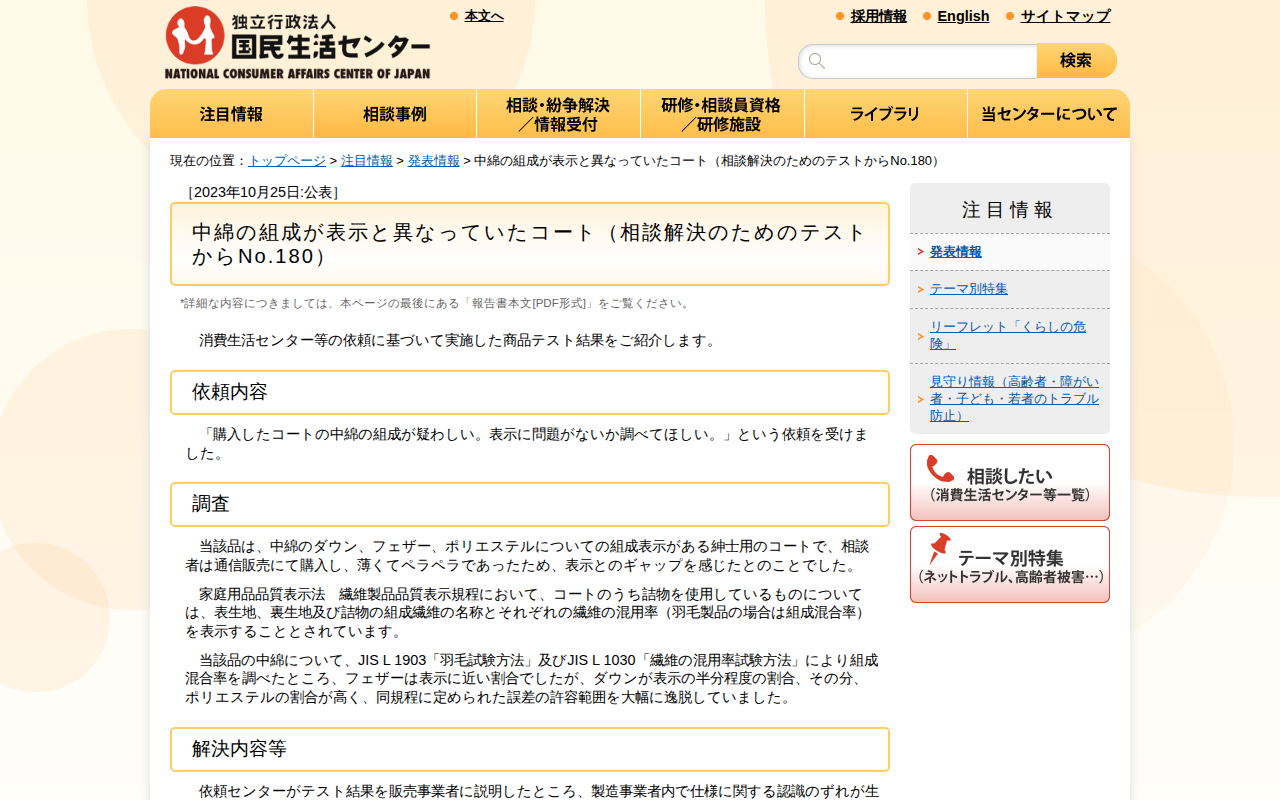The image size is (1280, 800).
Task: Visit 採用情報 recruitment page
Action: 877,16
